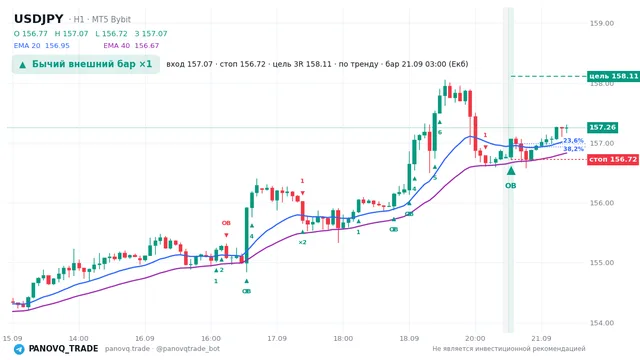Click the USDJPY symbol title
Screen dimensions: 640x360
(39, 19)
